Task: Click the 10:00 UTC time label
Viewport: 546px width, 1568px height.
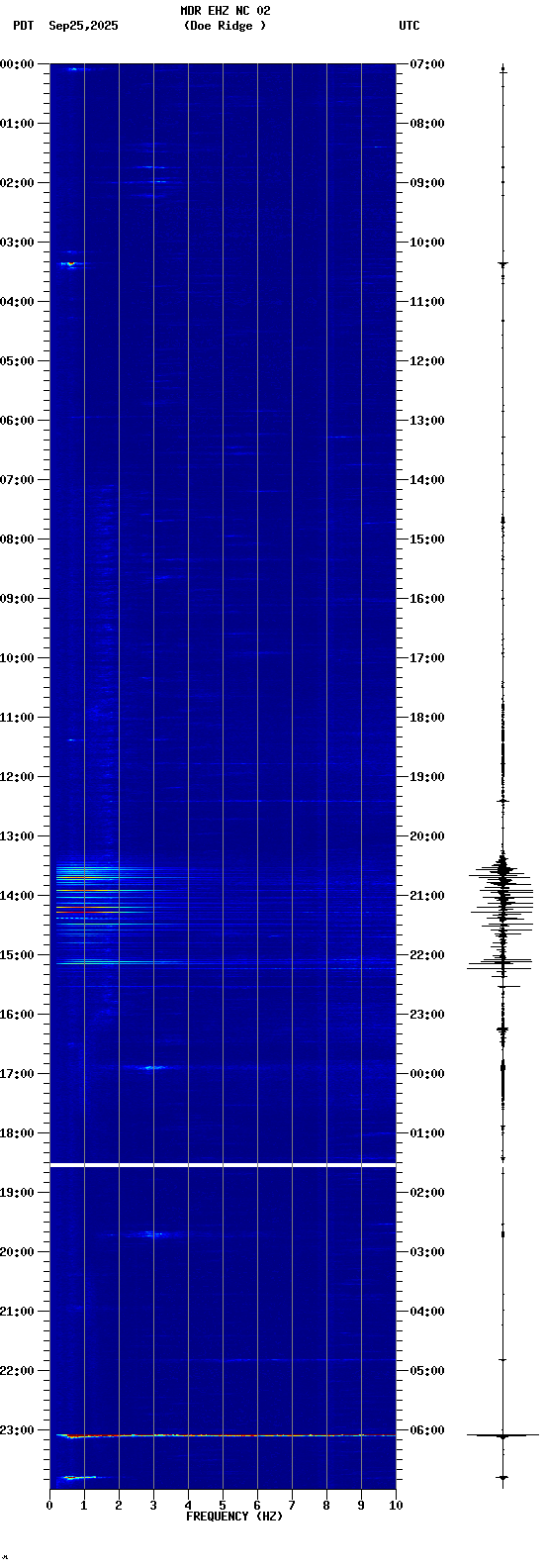Action: click(x=427, y=243)
